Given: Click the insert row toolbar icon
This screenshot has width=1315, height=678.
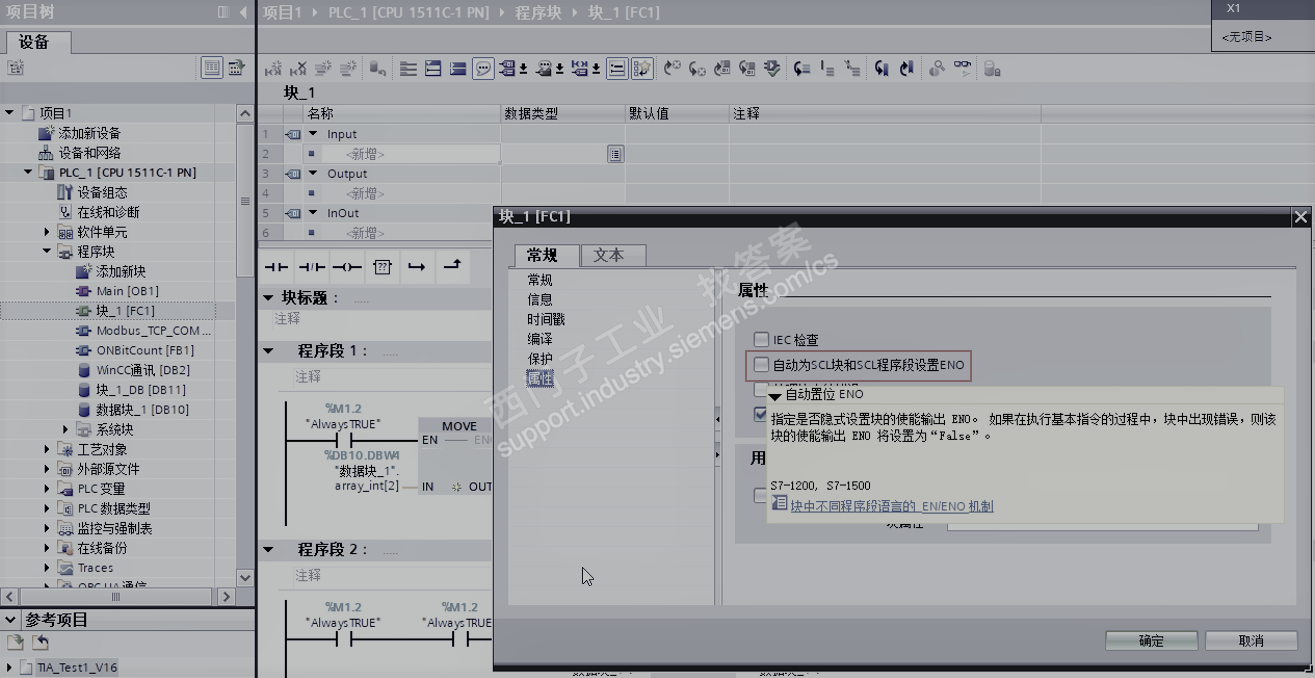Looking at the screenshot, I should point(322,69).
